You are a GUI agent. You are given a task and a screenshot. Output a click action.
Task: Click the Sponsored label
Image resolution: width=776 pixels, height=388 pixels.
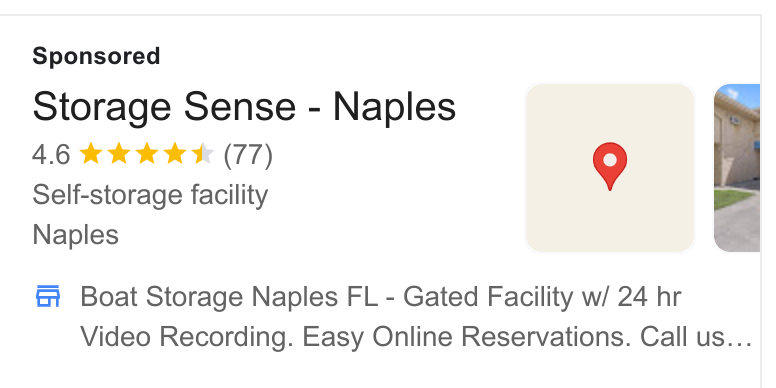click(96, 56)
